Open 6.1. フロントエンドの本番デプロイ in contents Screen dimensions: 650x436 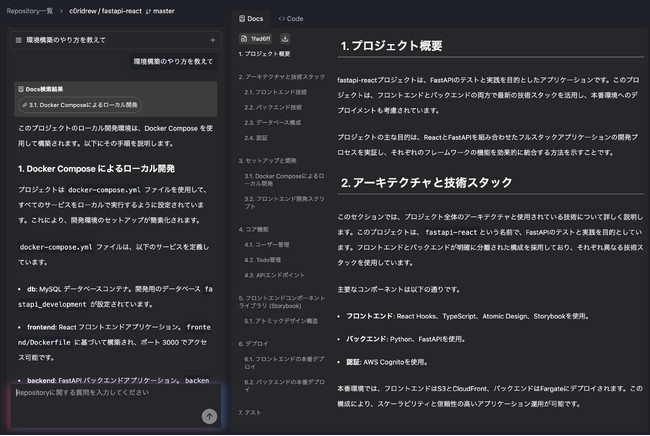tap(284, 363)
